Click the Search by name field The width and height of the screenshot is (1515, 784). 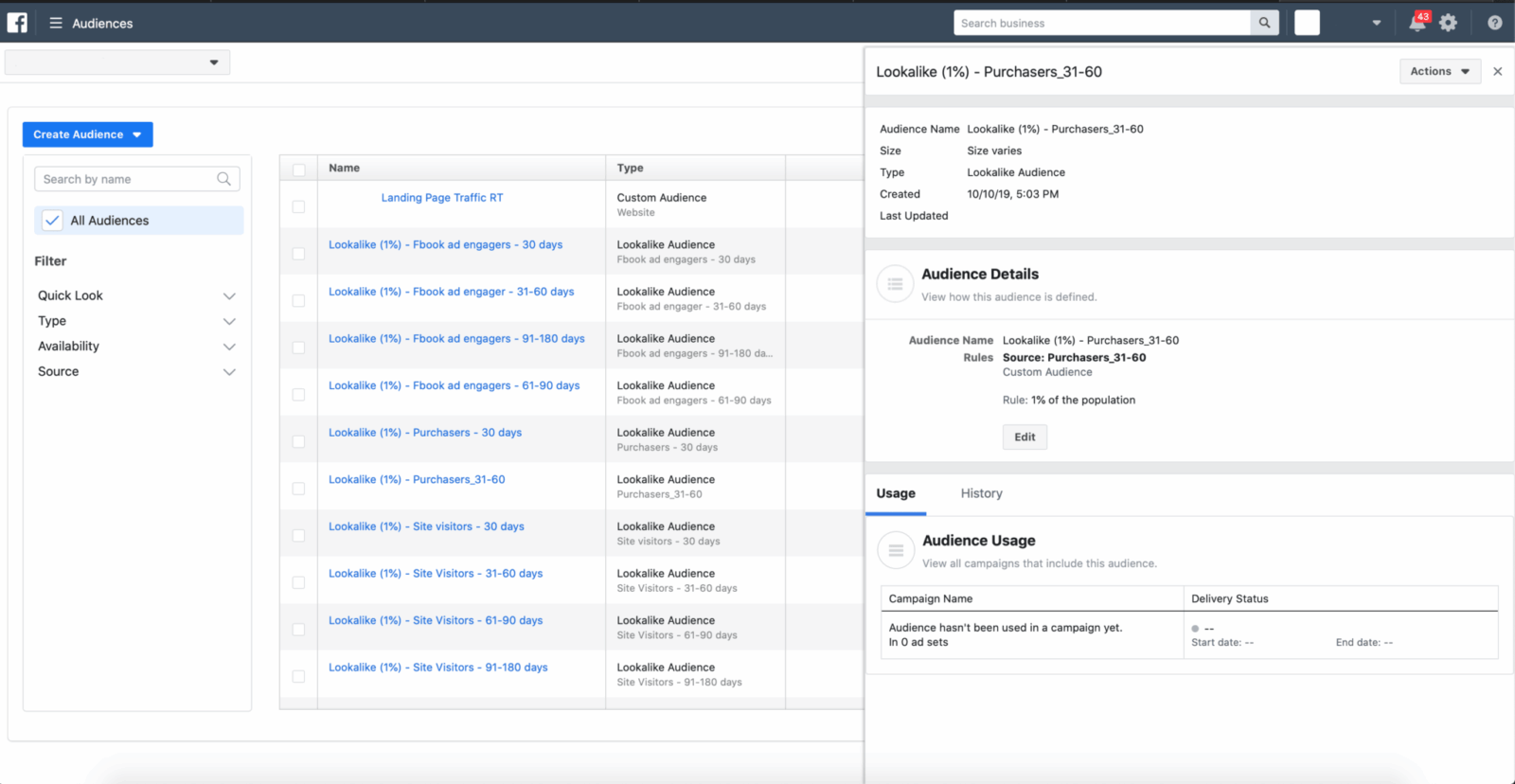[128, 179]
